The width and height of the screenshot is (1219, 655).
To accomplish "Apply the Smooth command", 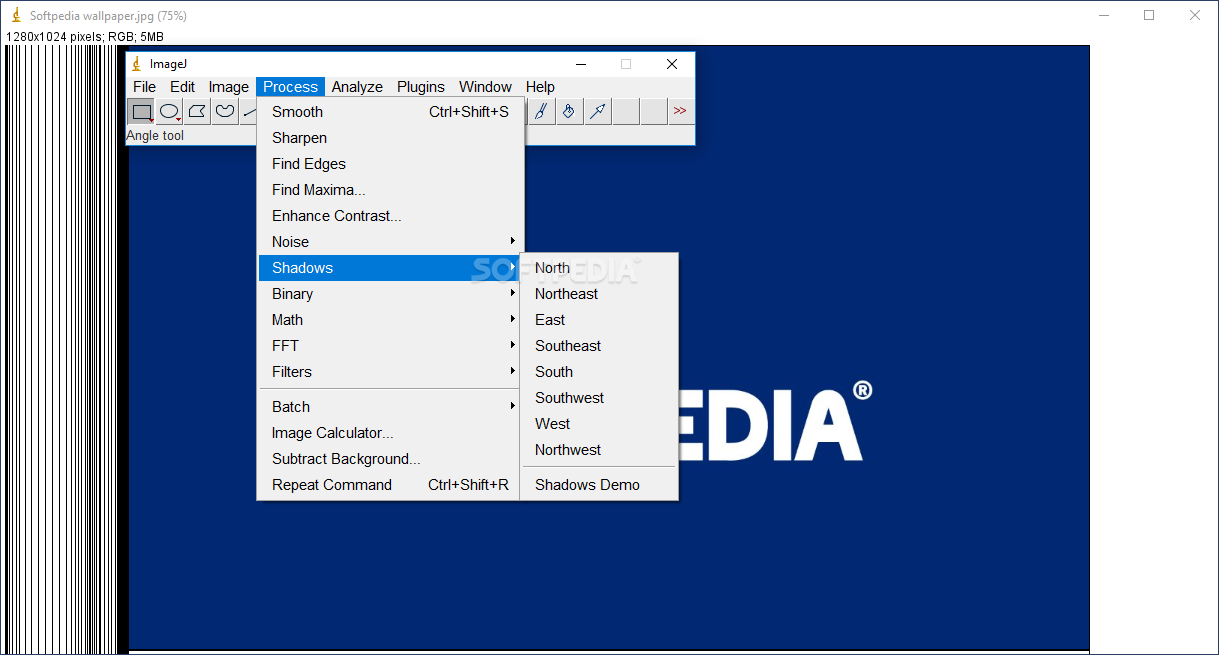I will click(389, 112).
